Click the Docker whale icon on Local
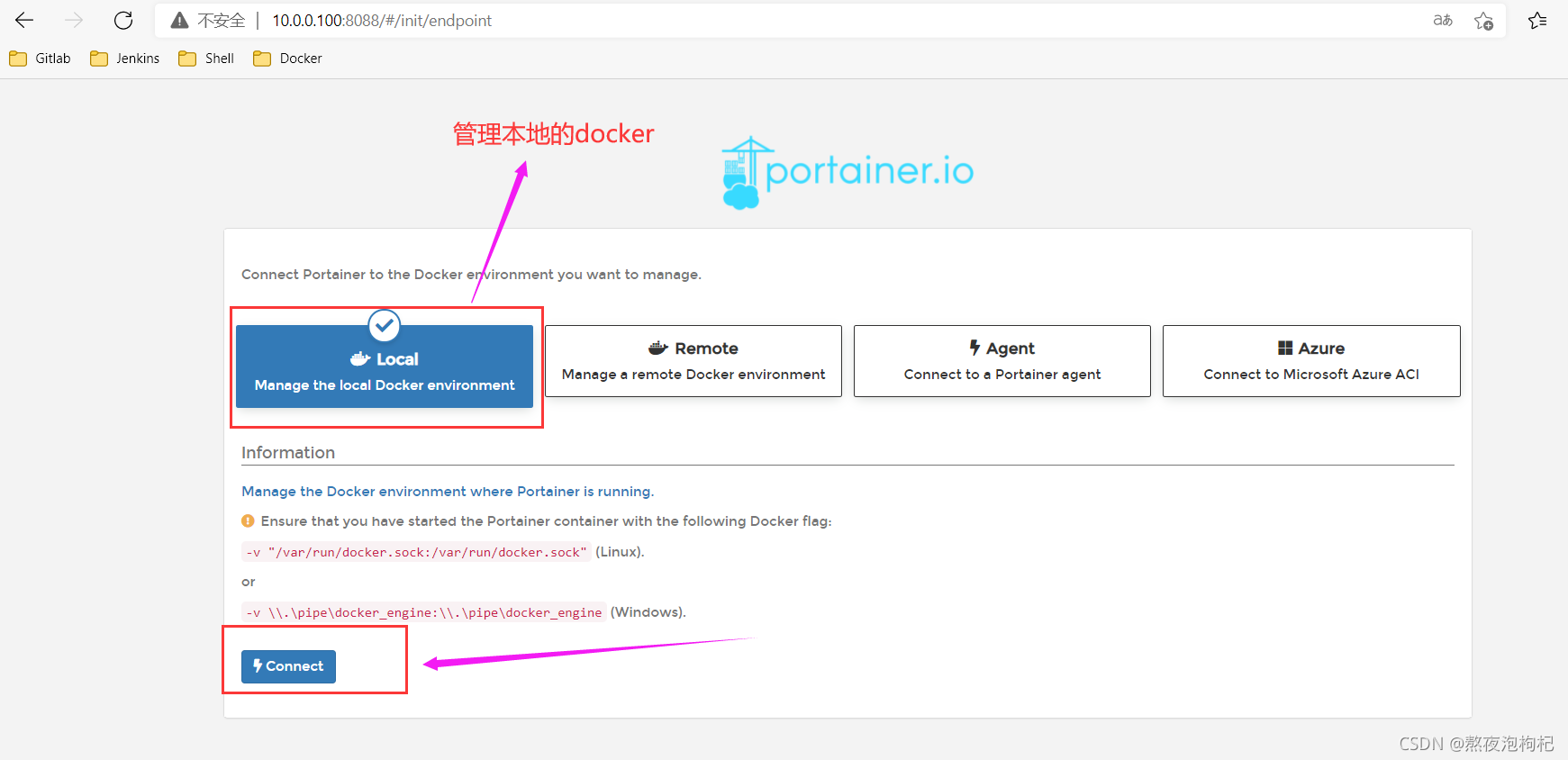 (x=360, y=359)
